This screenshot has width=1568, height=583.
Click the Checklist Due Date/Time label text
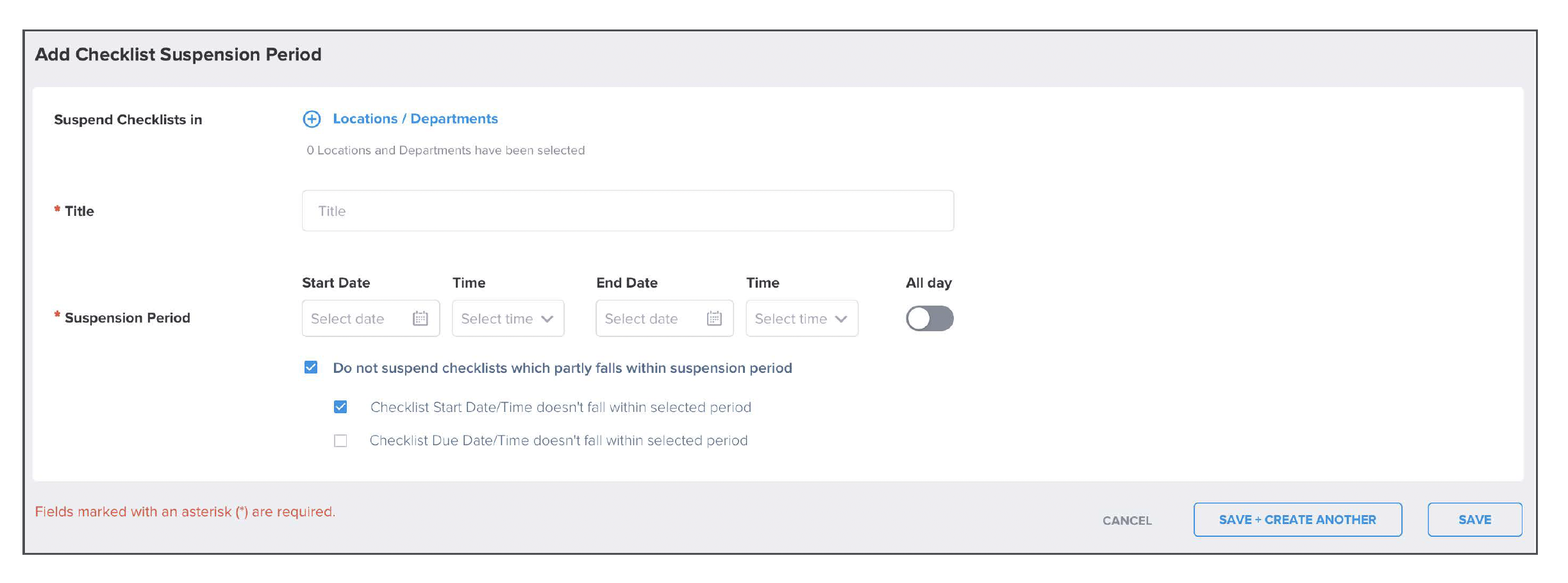click(558, 441)
